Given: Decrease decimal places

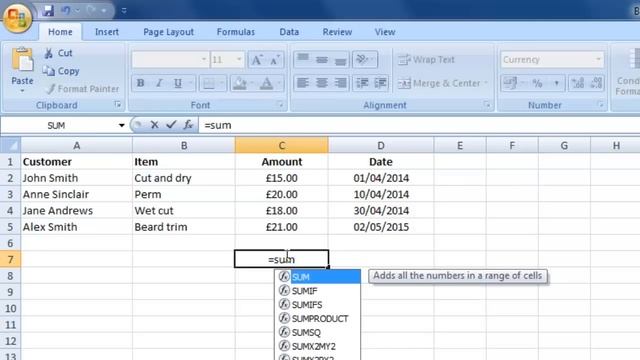Looking at the screenshot, I should tap(596, 83).
